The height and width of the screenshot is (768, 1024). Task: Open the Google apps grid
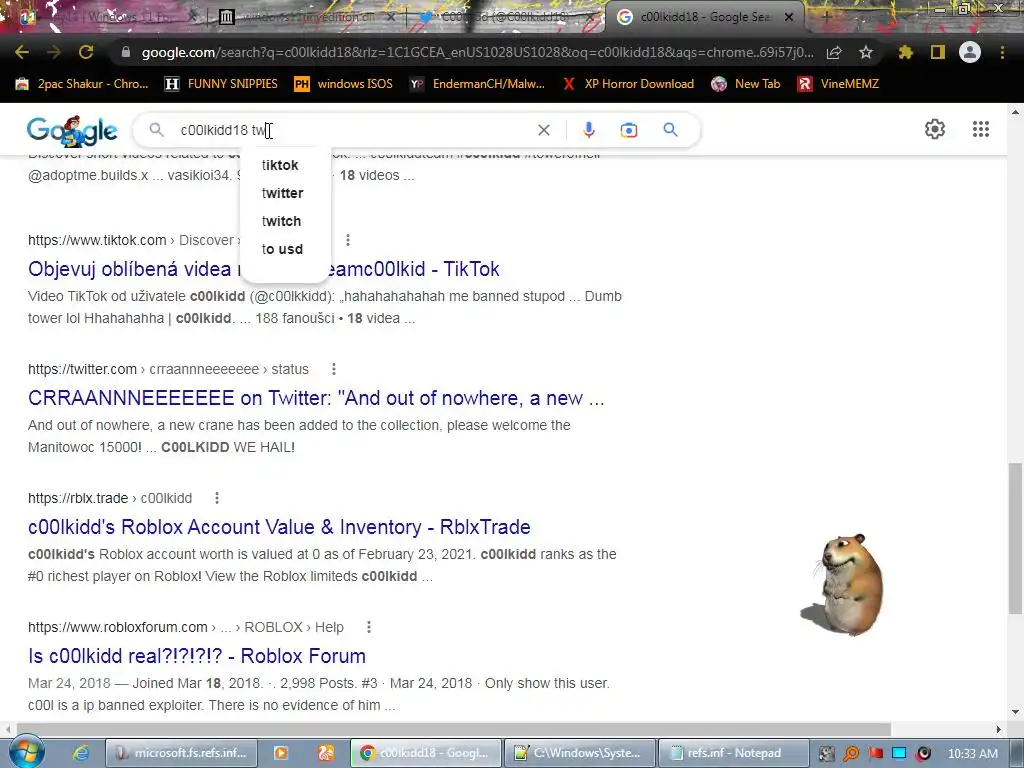[981, 129]
